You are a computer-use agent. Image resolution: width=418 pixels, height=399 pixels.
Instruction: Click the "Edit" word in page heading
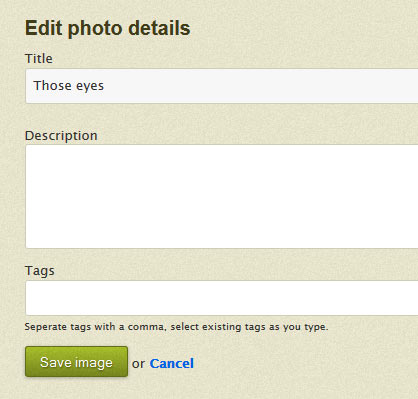click(x=44, y=28)
